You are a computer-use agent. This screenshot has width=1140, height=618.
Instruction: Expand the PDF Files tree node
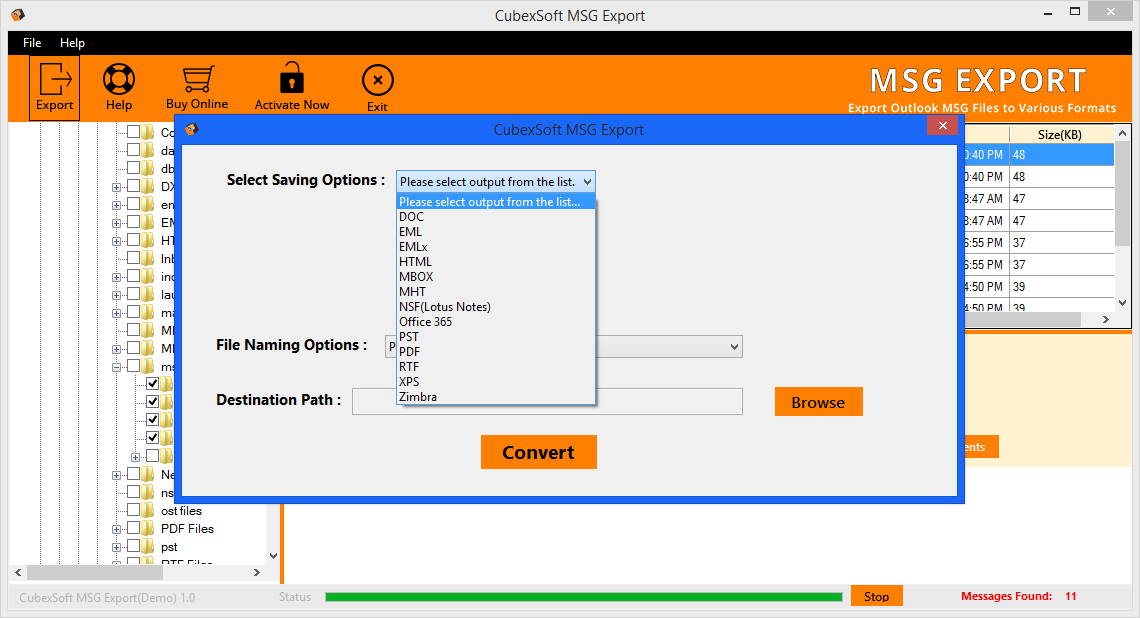point(117,529)
